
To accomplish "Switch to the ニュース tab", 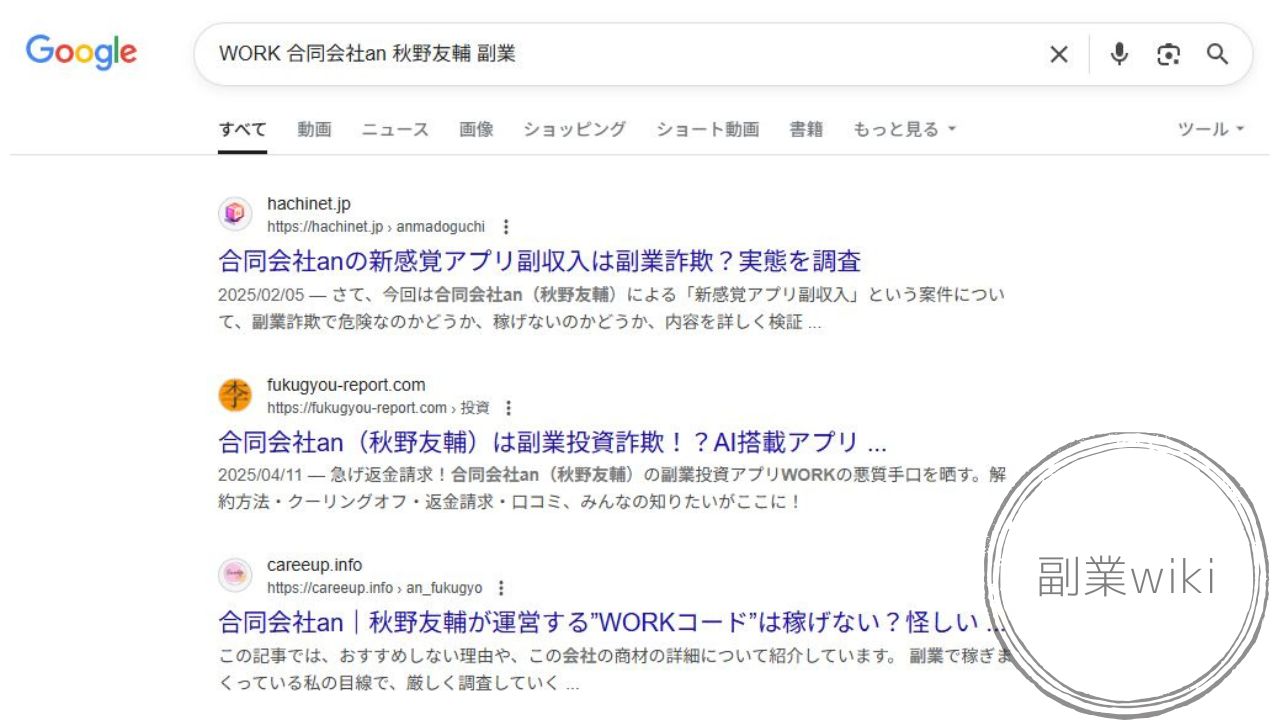I will click(x=395, y=129).
